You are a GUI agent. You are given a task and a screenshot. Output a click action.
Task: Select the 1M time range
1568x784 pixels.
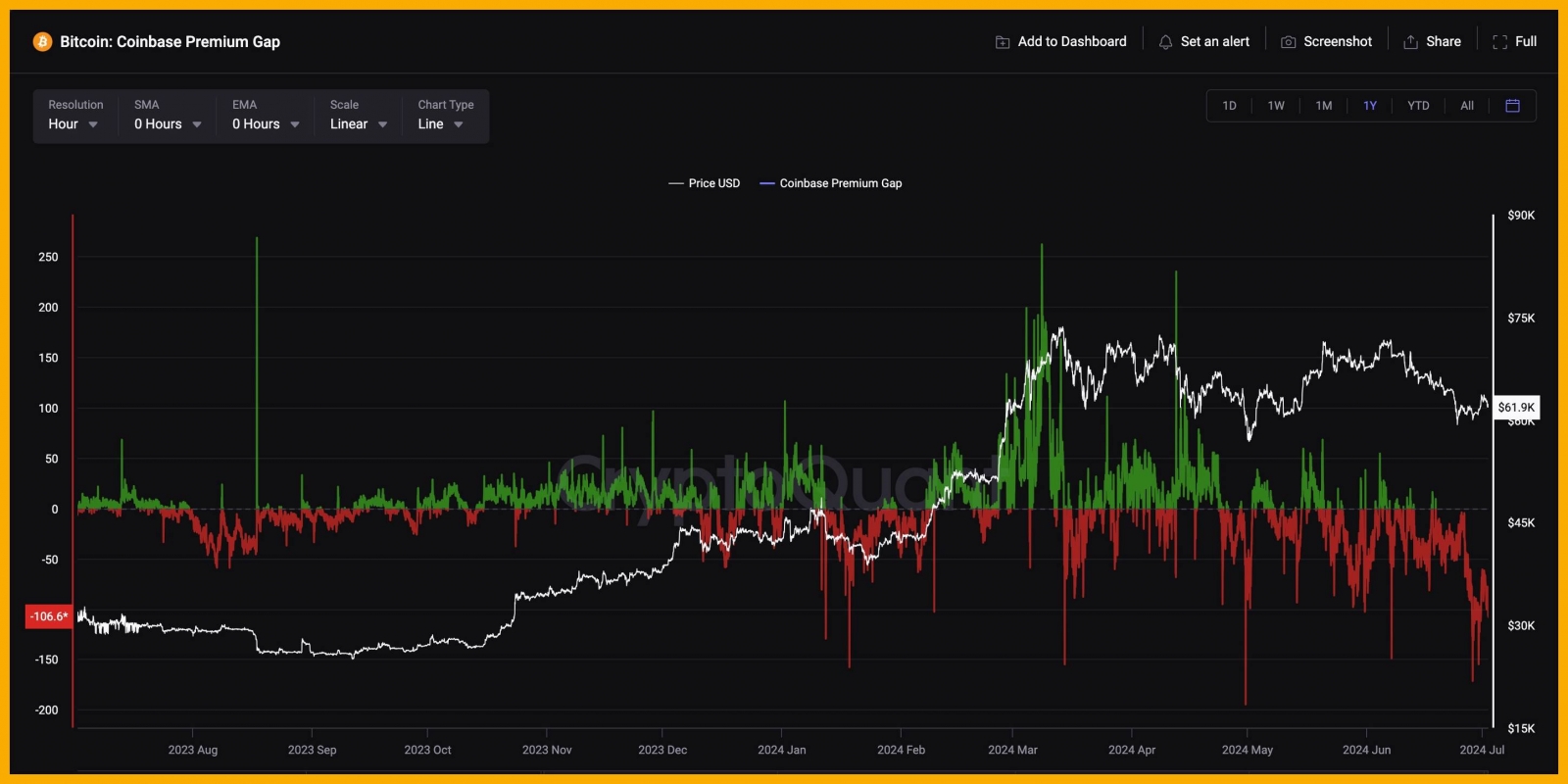[1324, 106]
